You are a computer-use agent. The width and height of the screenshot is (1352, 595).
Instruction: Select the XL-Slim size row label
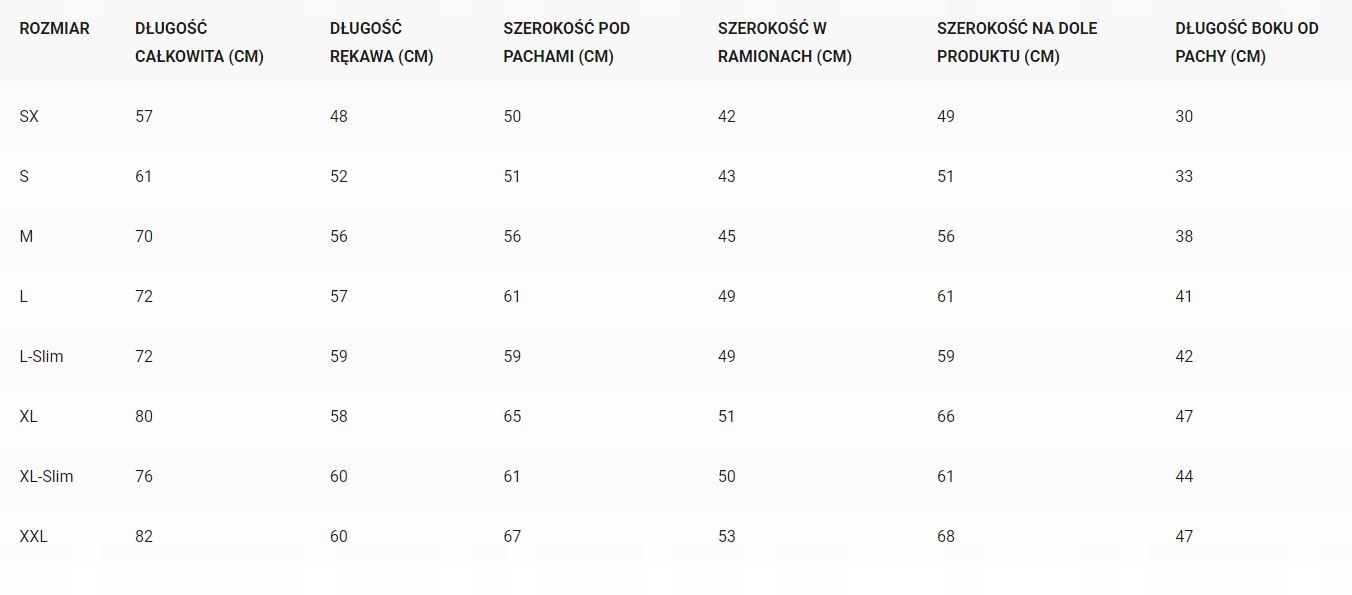pos(46,477)
